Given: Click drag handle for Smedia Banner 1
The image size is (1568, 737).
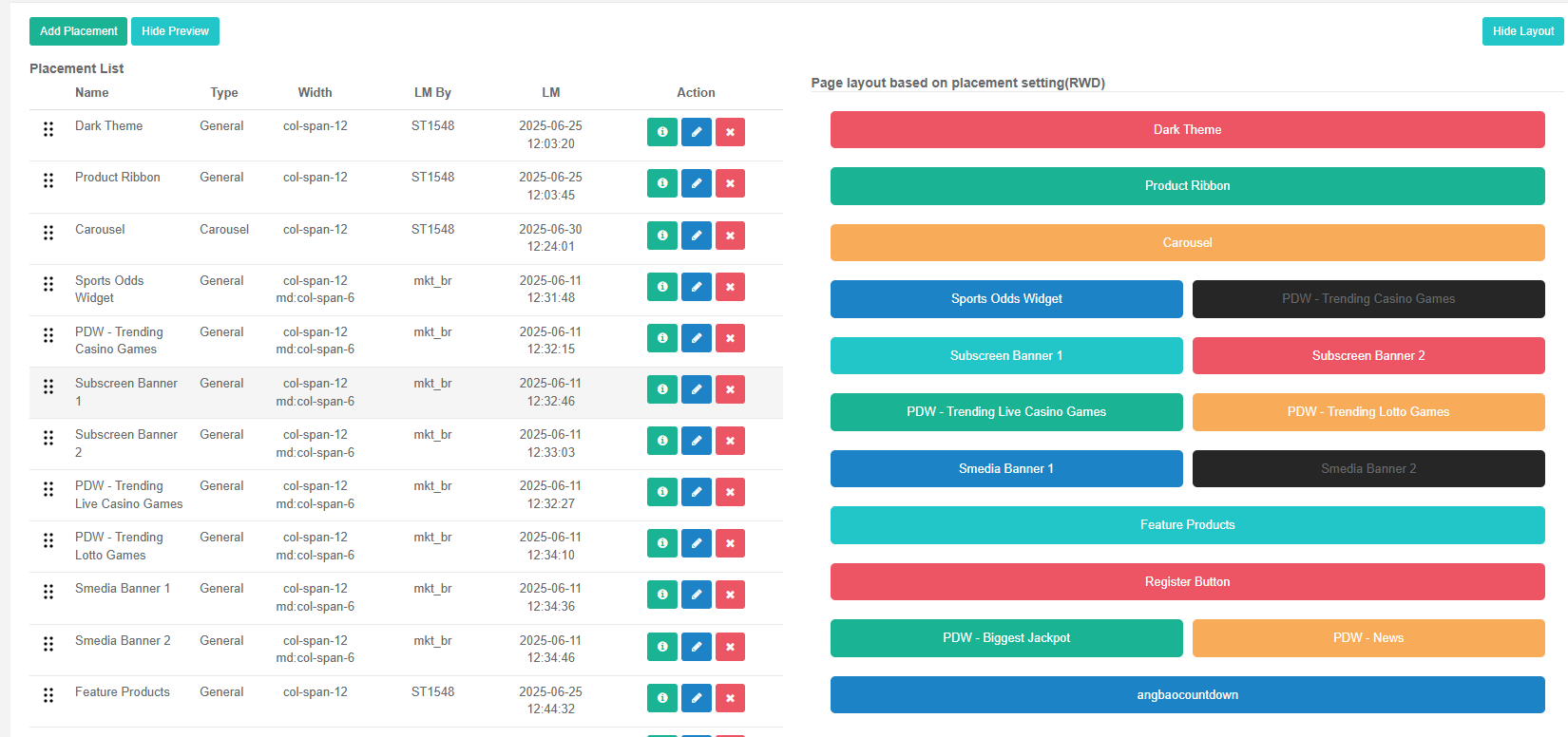Looking at the screenshot, I should (x=48, y=592).
